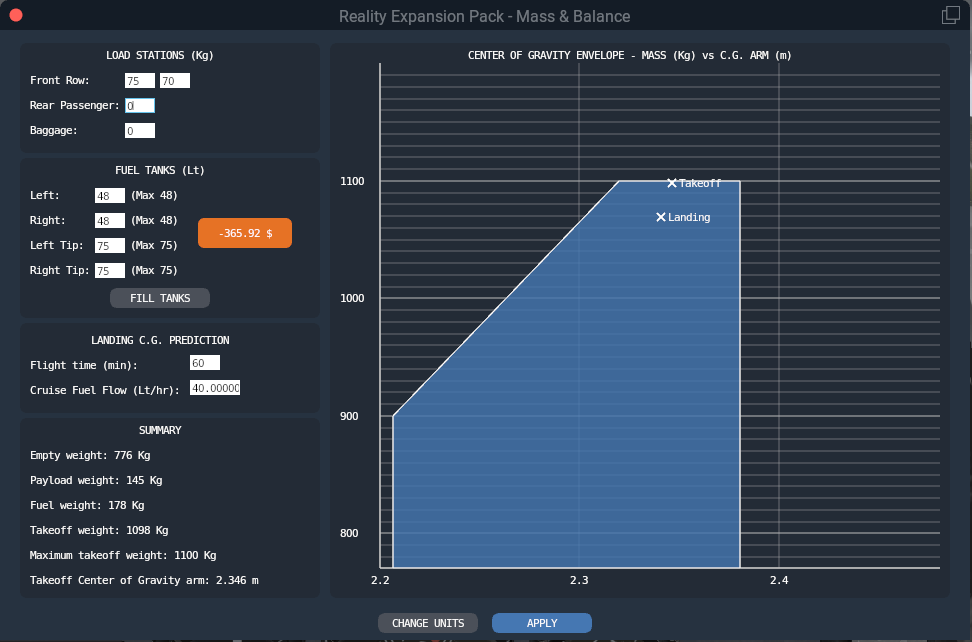
Task: Click the Baggage weight input
Action: 139,131
